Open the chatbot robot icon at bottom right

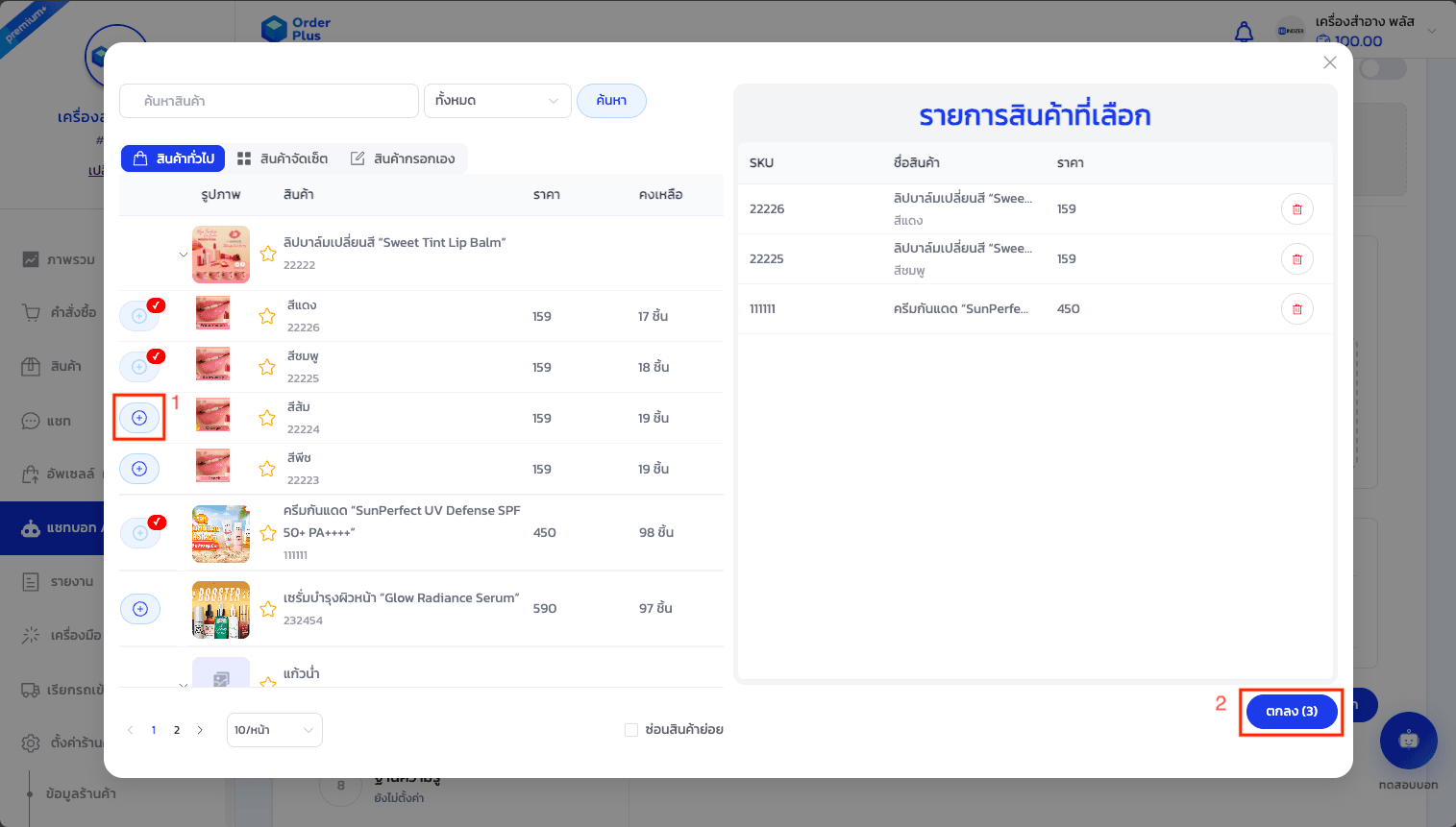pyautogui.click(x=1408, y=741)
